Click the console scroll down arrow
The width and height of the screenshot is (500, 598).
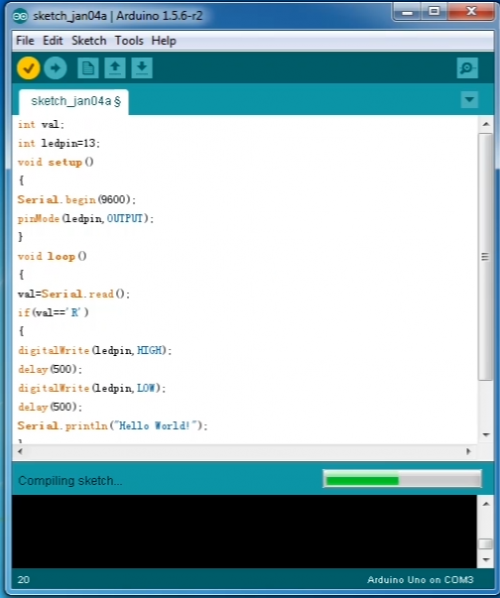click(x=486, y=559)
